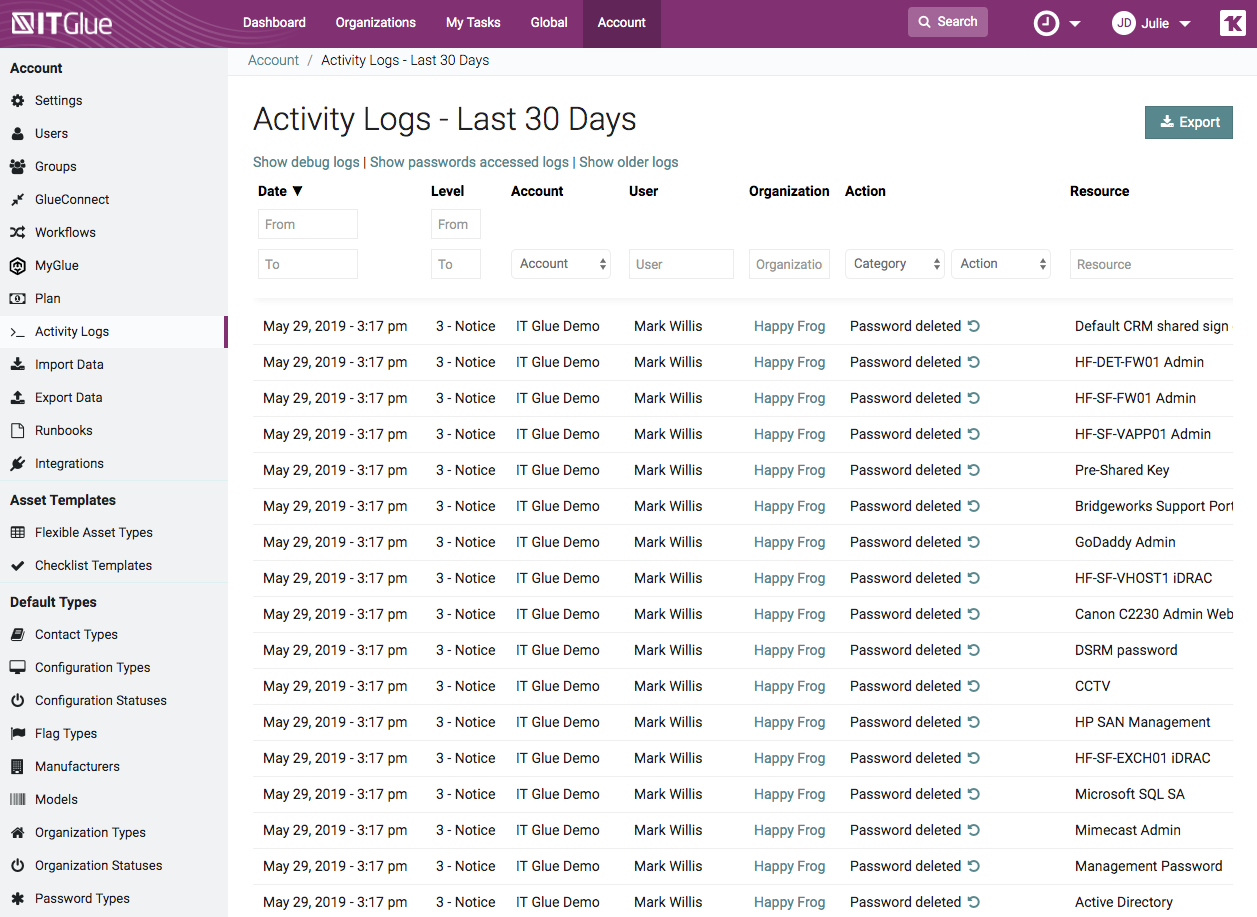Viewport: 1257px width, 917px height.
Task: Click the Date From filter field
Action: pos(307,223)
